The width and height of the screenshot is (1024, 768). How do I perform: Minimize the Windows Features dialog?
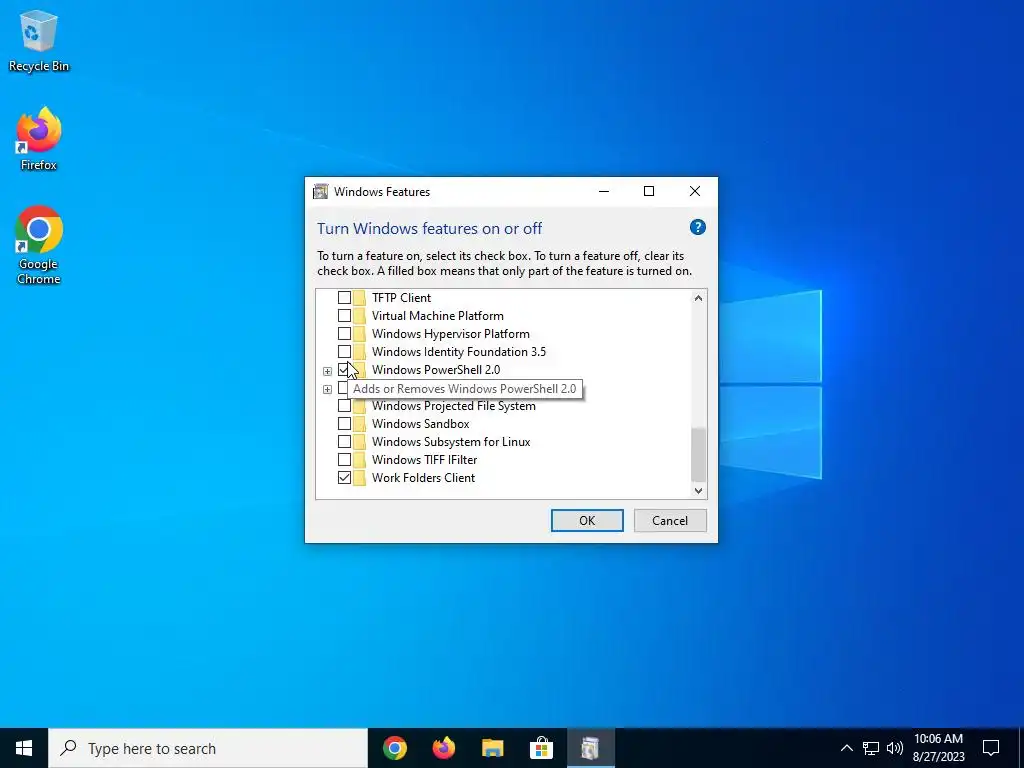coord(604,191)
